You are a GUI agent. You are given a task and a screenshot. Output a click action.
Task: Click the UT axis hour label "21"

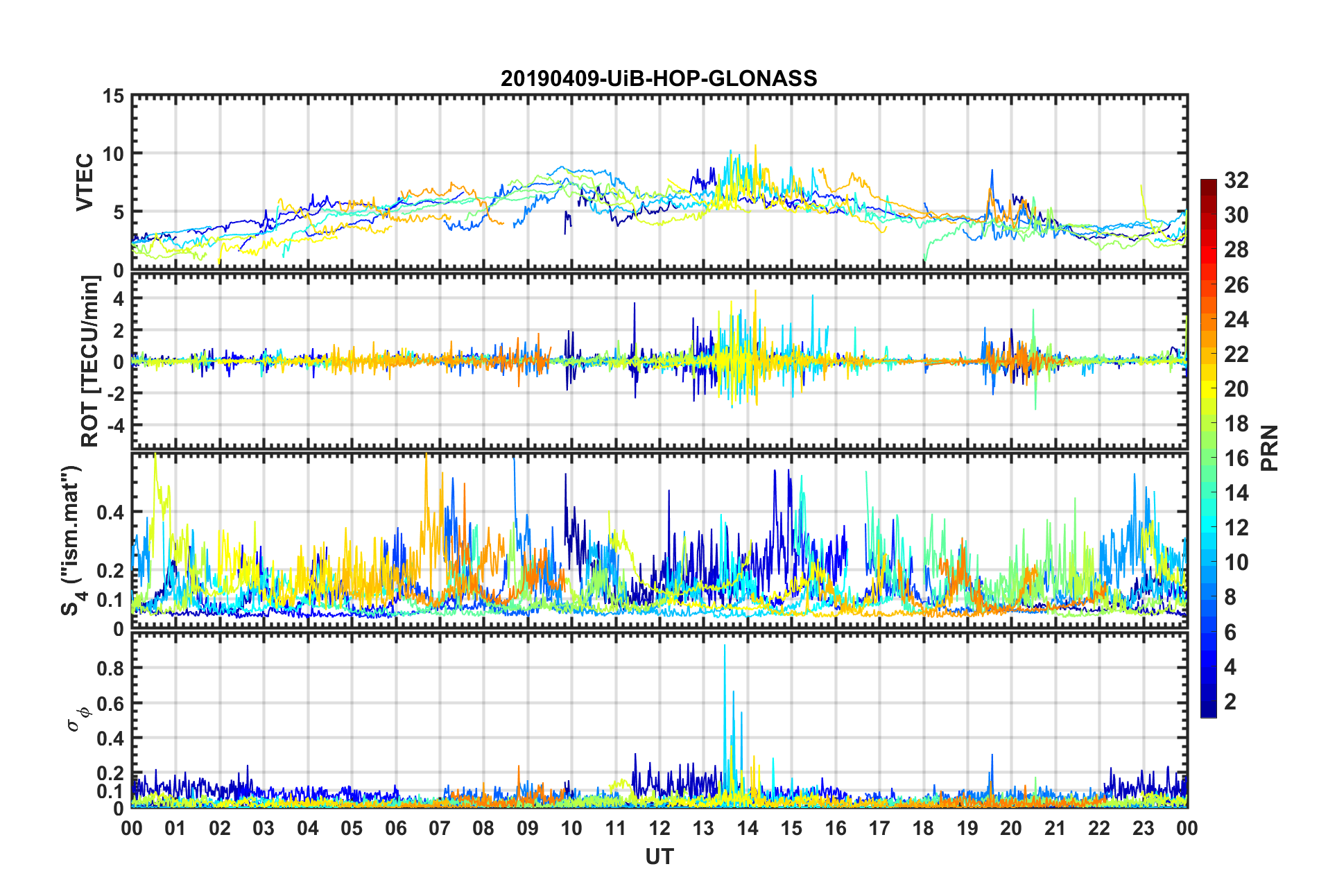click(x=1055, y=828)
